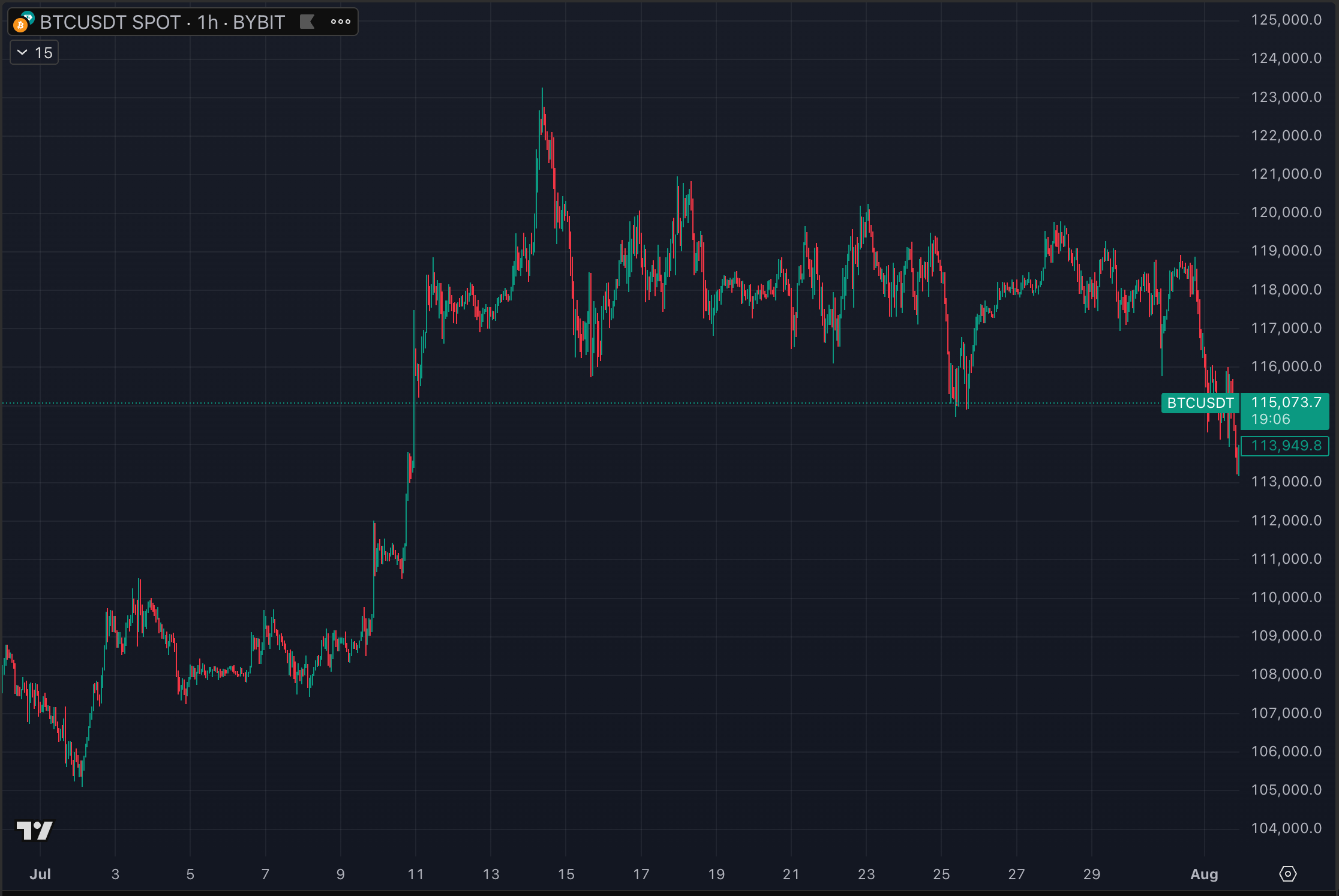Click the Jul label on time axis

[x=40, y=874]
